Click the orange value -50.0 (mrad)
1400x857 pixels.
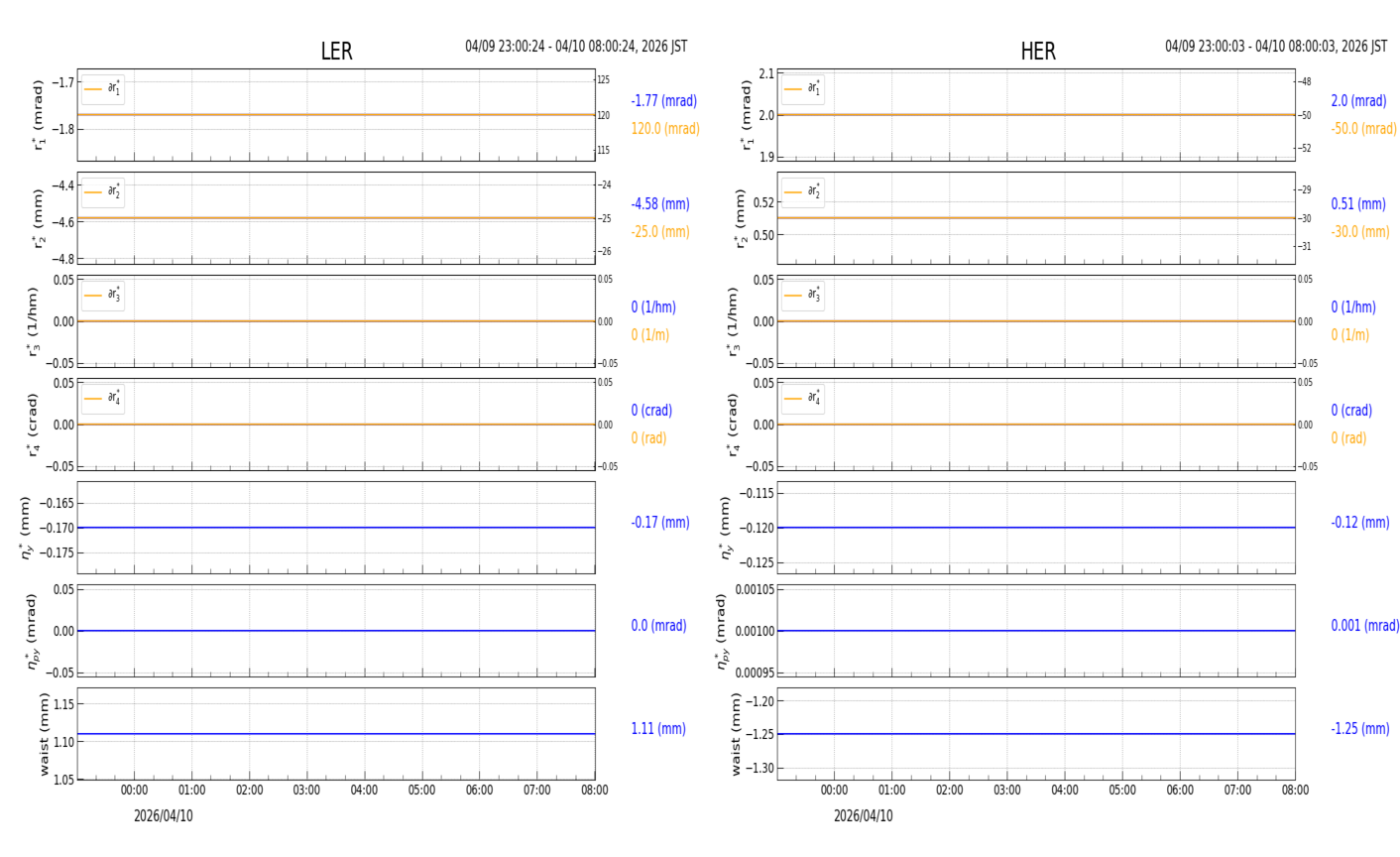pyautogui.click(x=1364, y=129)
